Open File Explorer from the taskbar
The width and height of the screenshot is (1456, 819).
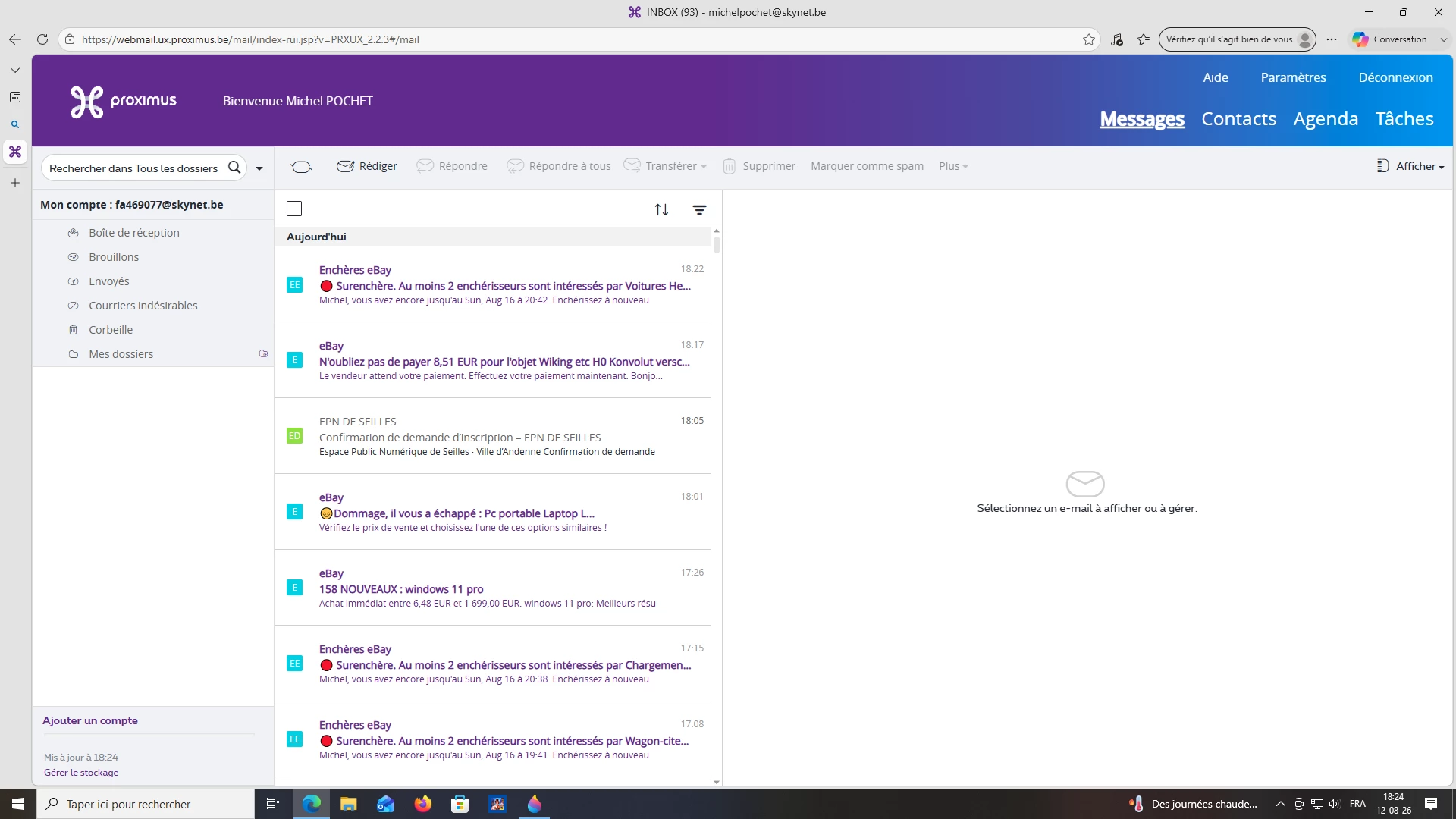[x=349, y=804]
